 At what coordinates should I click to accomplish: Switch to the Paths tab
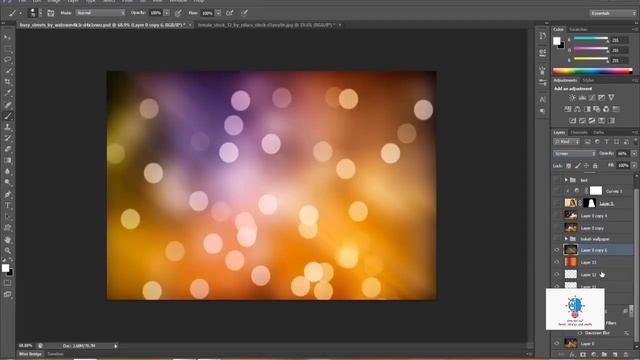point(598,132)
